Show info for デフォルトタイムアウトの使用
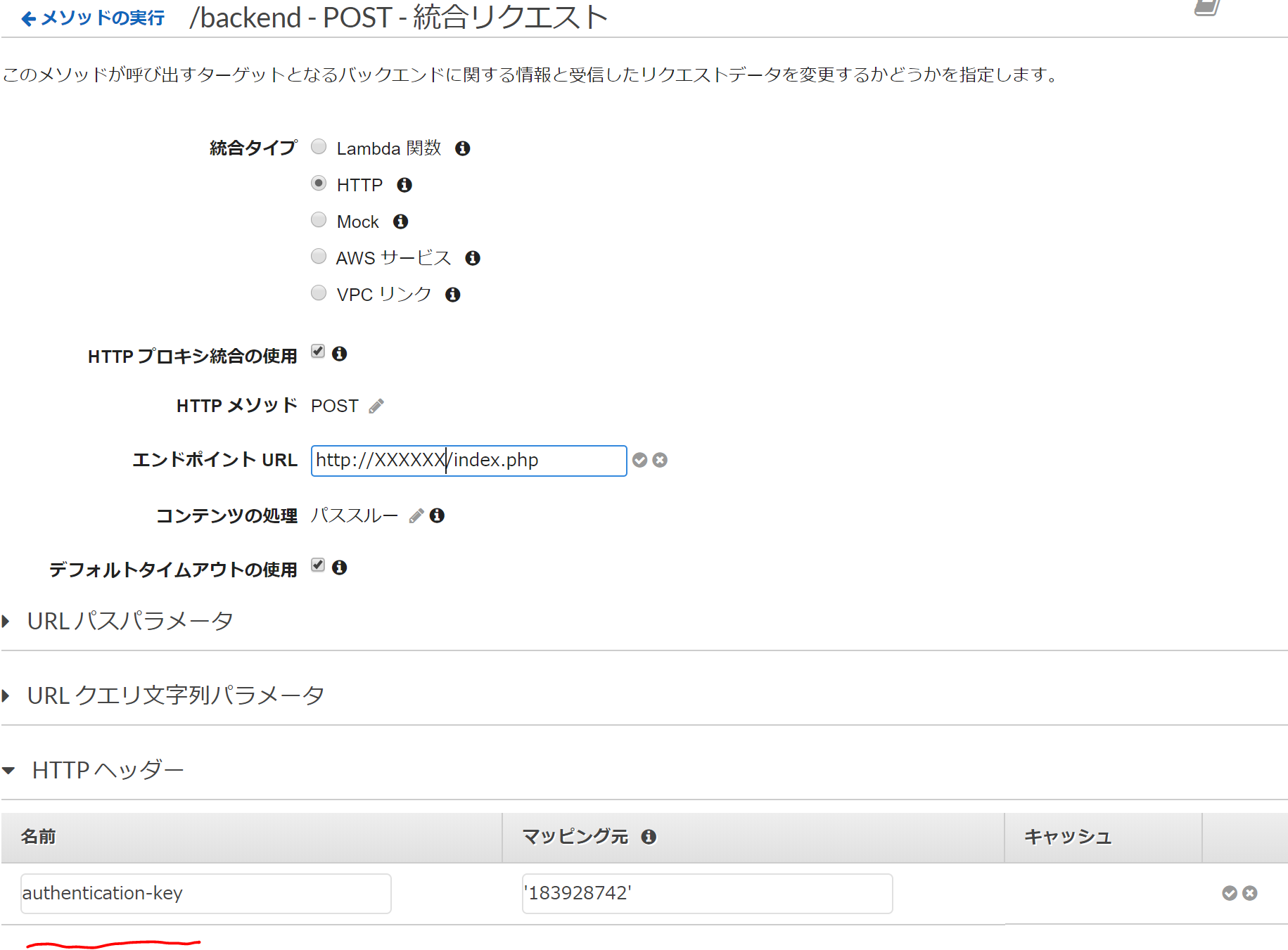This screenshot has width=1288, height=950. [x=340, y=567]
